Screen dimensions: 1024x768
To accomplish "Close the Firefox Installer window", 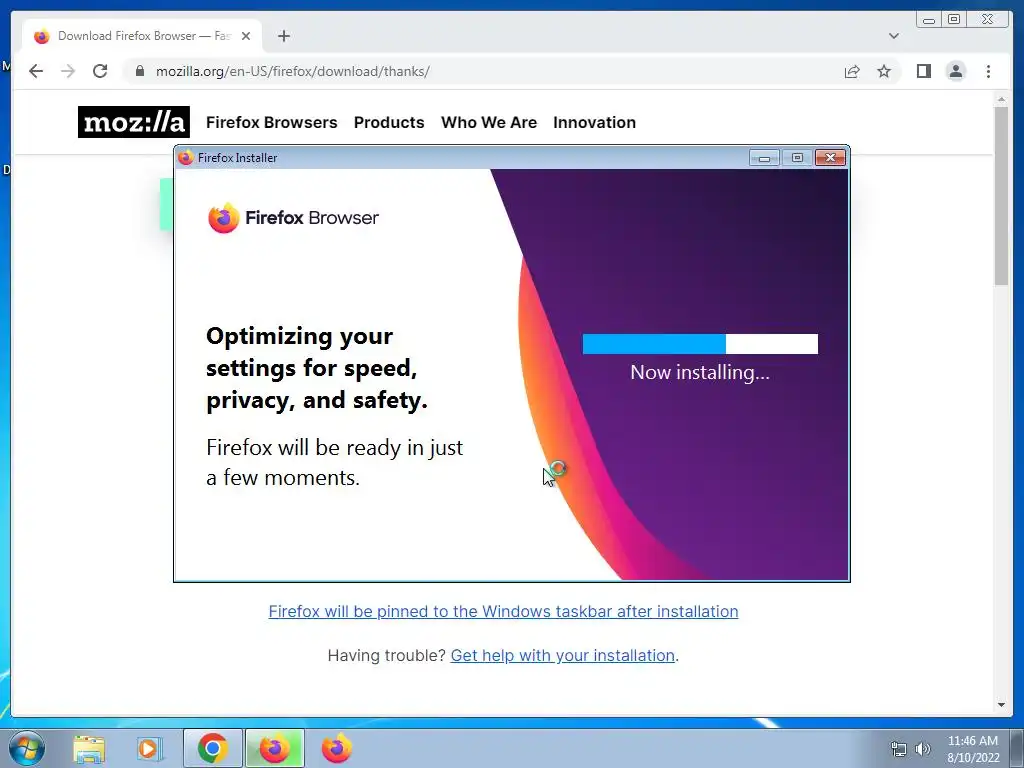I will 830,157.
